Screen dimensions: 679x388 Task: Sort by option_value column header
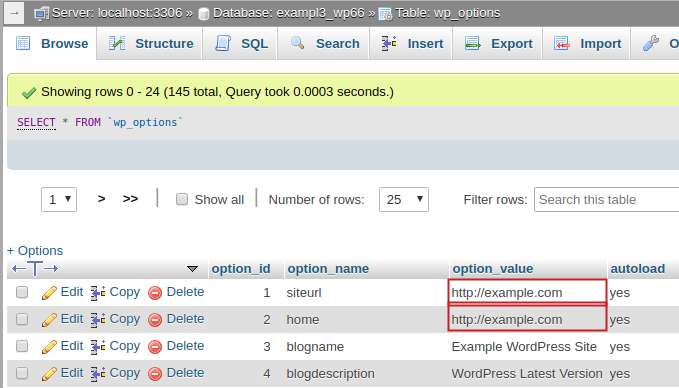click(x=493, y=268)
